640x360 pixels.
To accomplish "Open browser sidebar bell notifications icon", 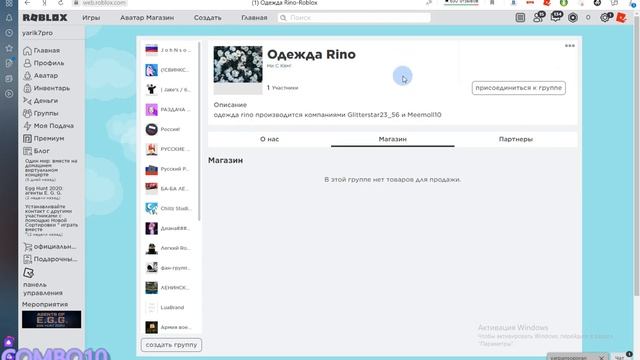I will 9,18.
